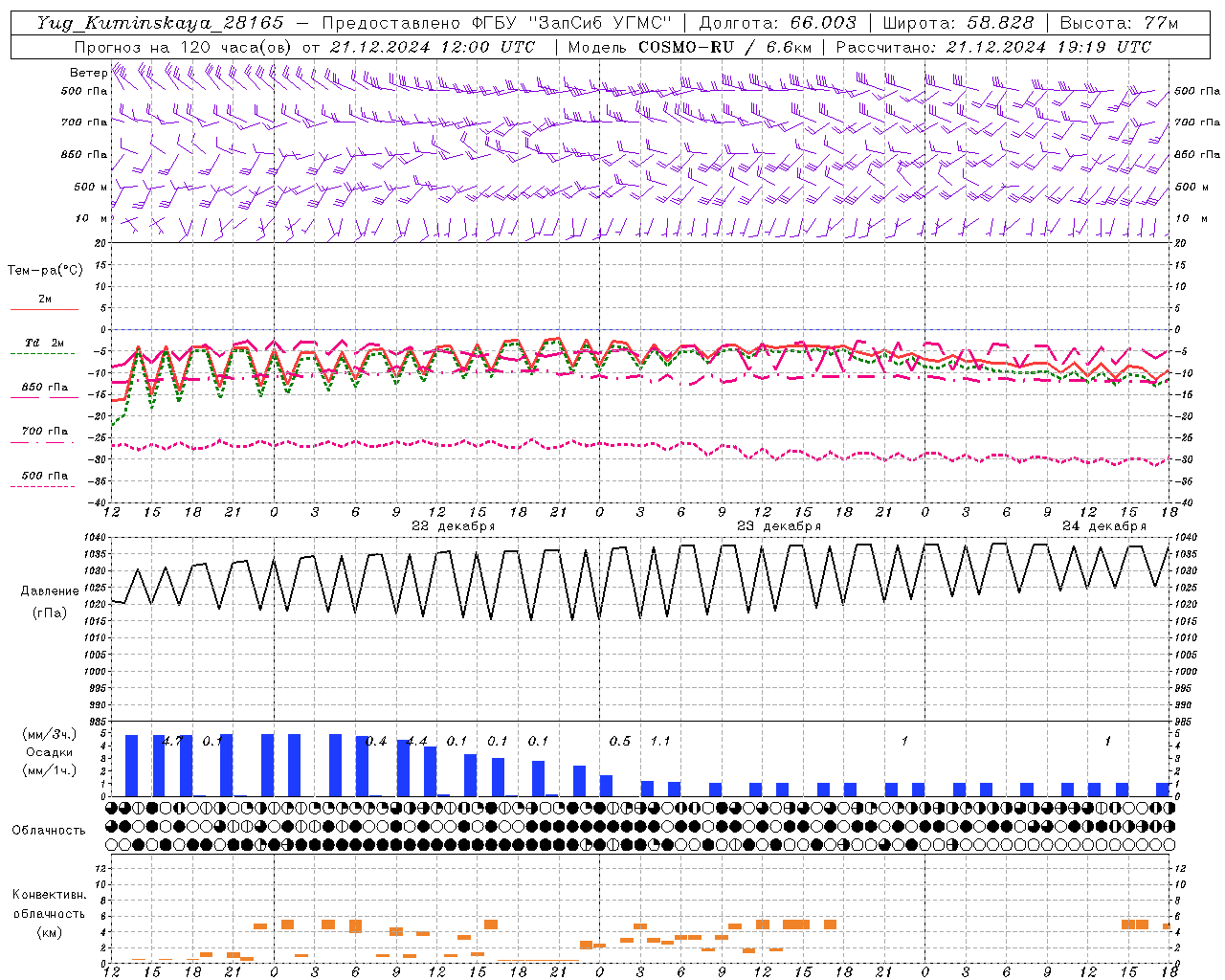Click the '22 декабря' date label
Screen dimensions: 1225x980
(454, 526)
